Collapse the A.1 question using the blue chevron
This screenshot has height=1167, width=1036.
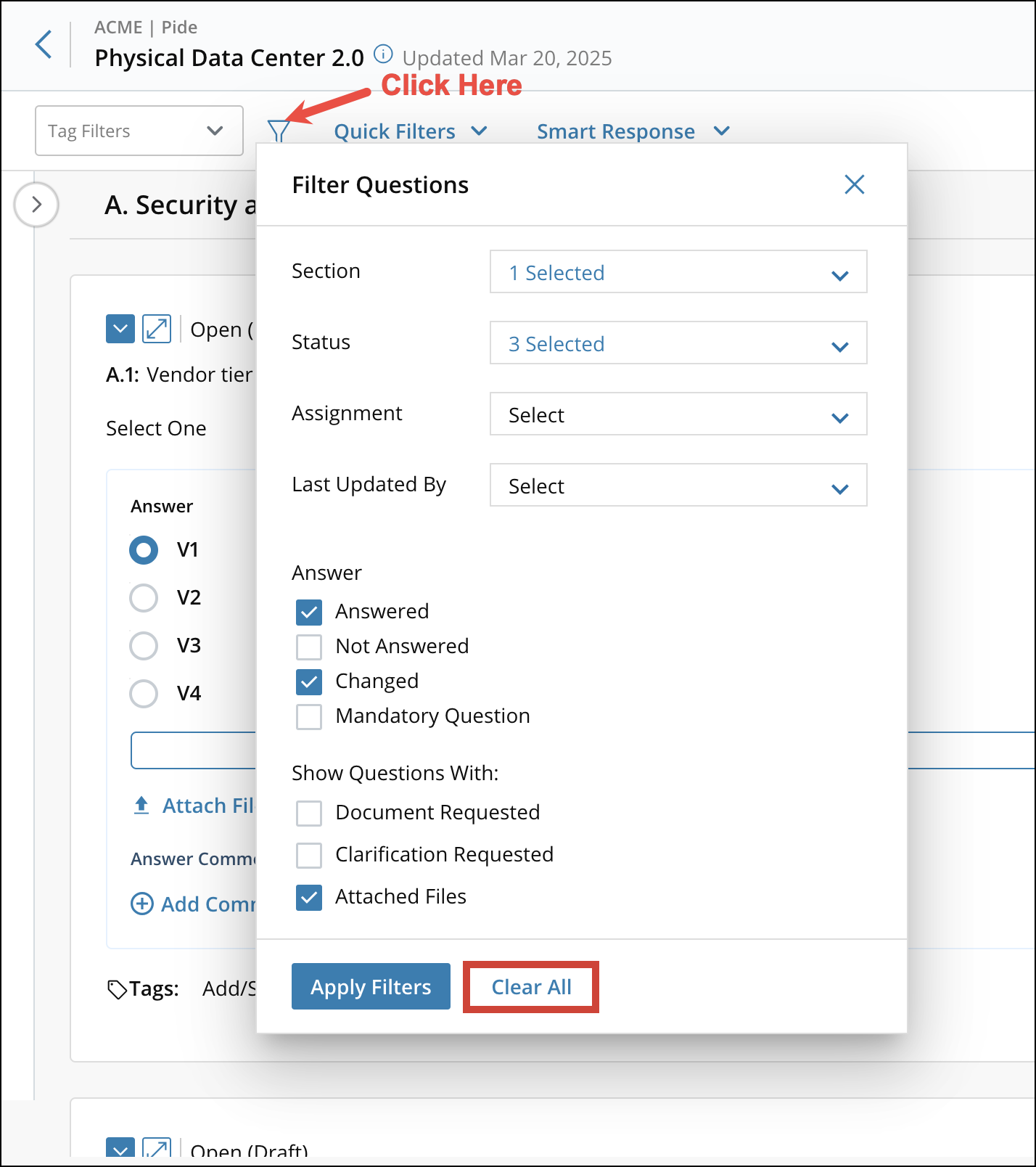tap(120, 329)
